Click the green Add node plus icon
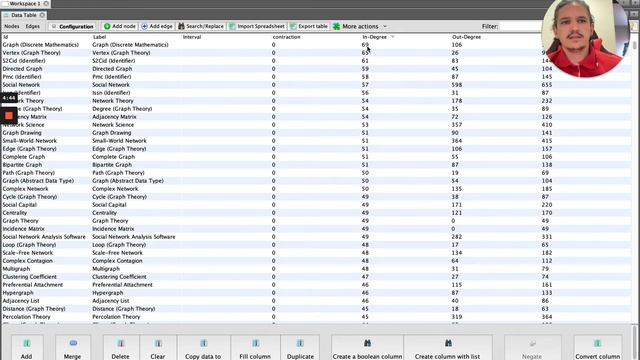Viewport: 640px width, 360px height. click(x=107, y=26)
